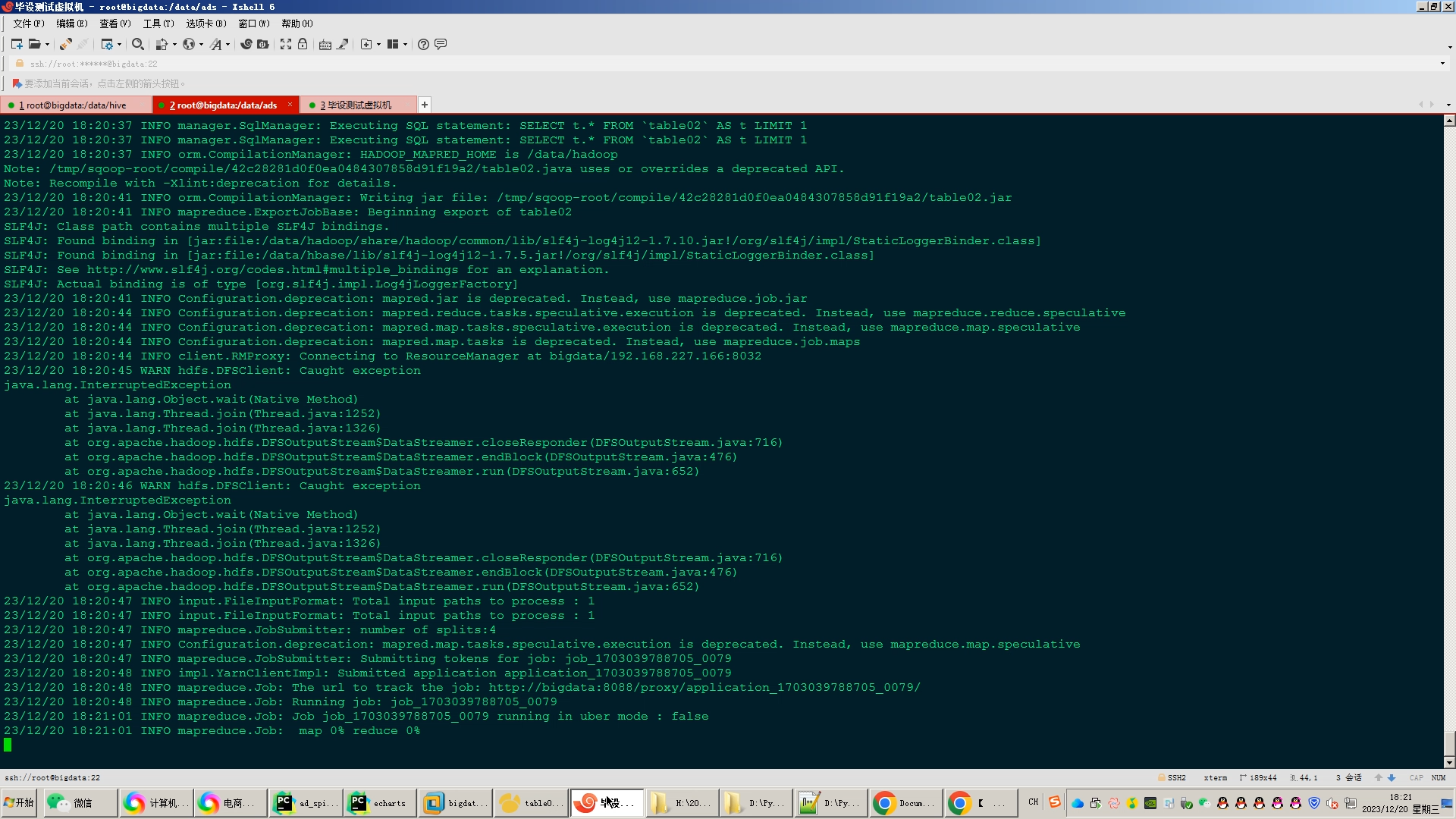
Task: Open the 查看(V) menu
Action: (115, 24)
